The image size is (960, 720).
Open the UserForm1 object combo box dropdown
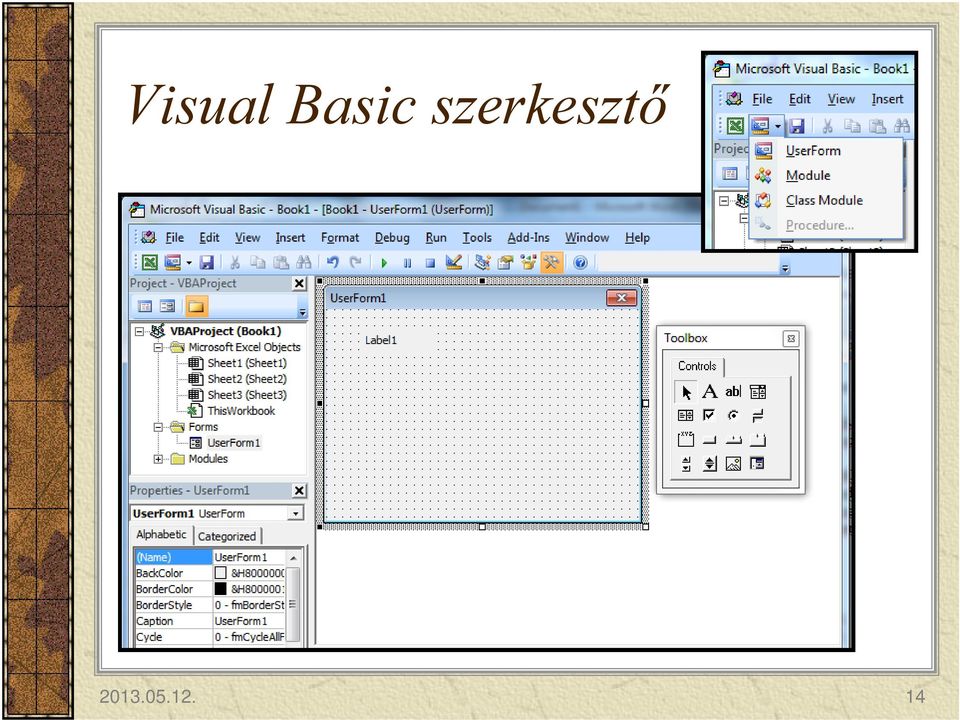(296, 513)
